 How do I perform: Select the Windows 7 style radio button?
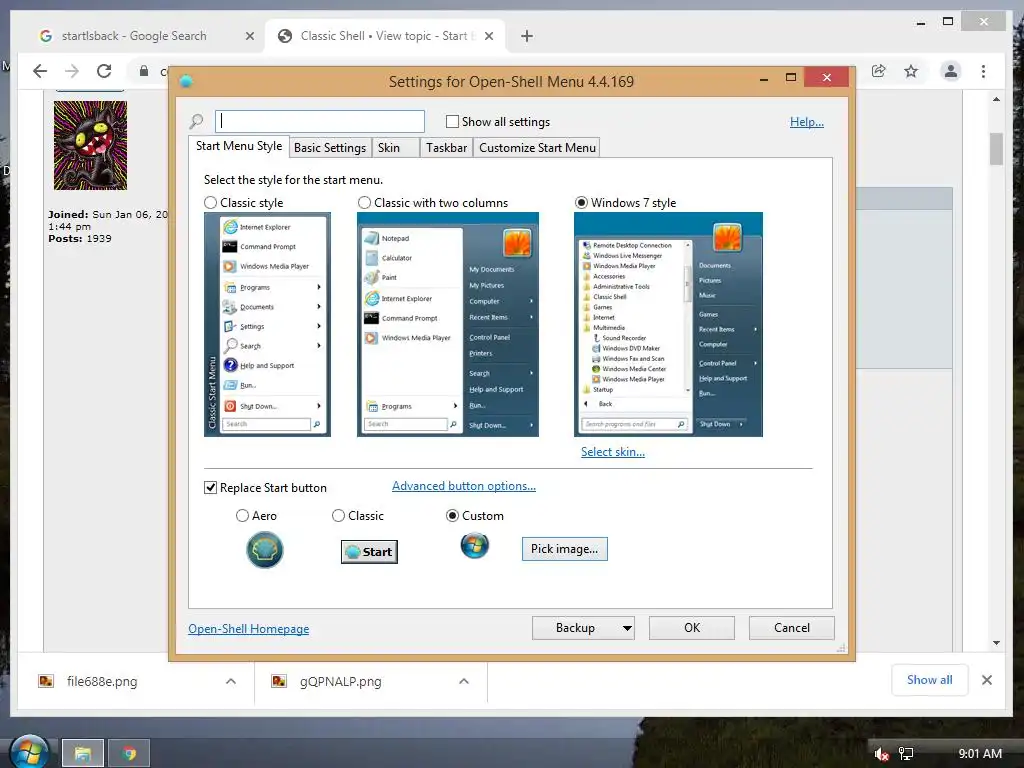pyautogui.click(x=581, y=202)
